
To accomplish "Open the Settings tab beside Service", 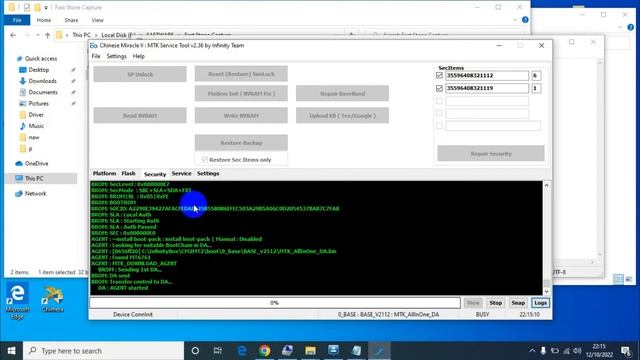I will pyautogui.click(x=208, y=173).
